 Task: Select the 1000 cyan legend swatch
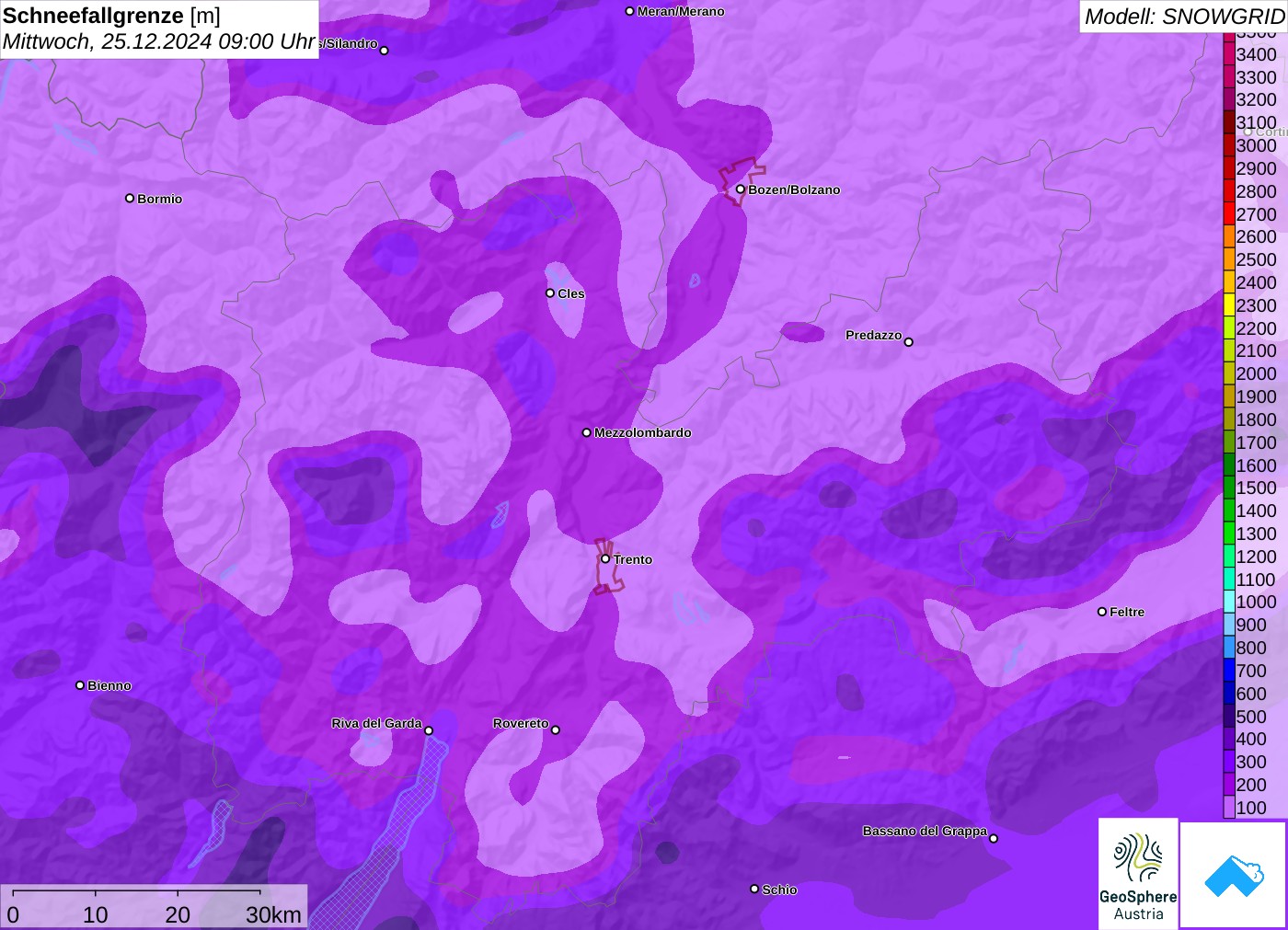point(1229,602)
